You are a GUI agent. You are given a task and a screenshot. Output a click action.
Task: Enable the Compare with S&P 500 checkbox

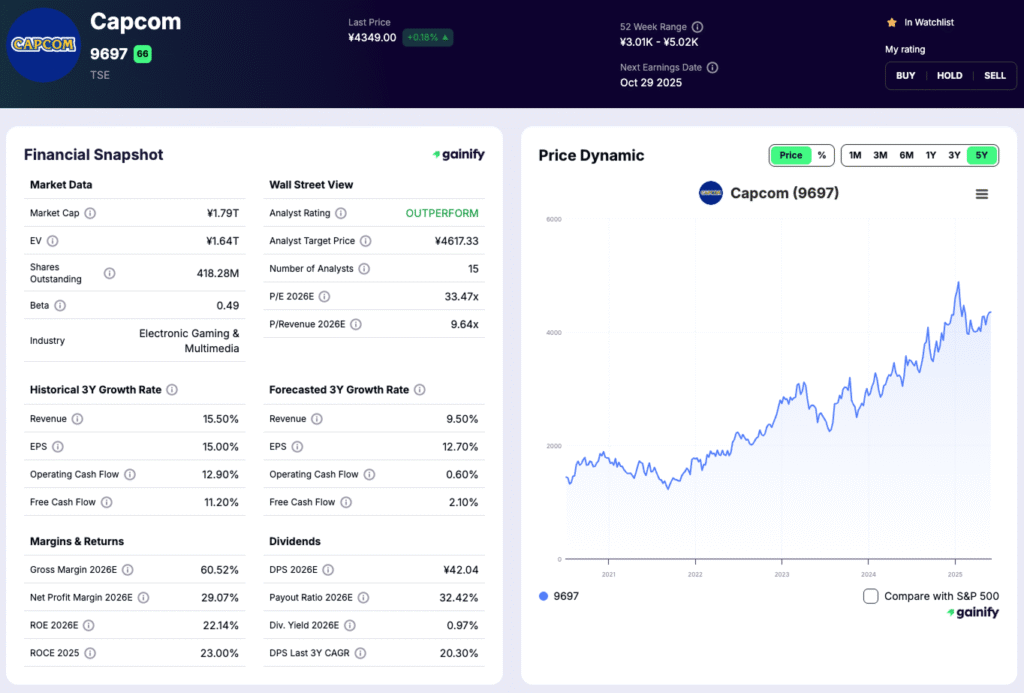coord(871,596)
